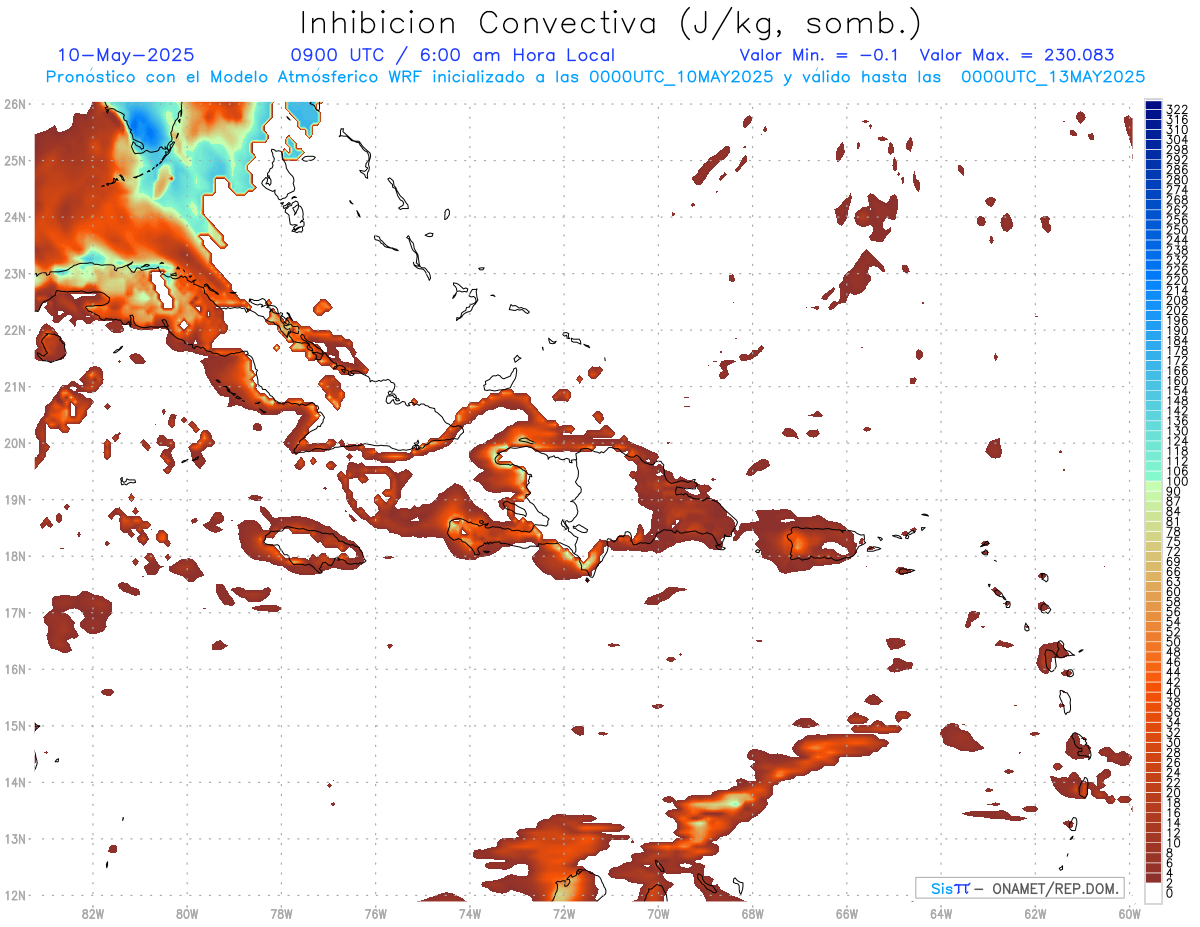The height and width of the screenshot is (927, 1200).
Task: Click the "SisTT - ONAMET/REP.DOM." attribution box
Action: click(x=1020, y=888)
